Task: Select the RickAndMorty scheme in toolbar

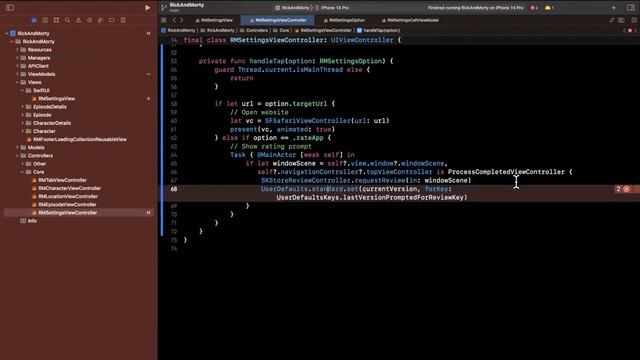Action: click(x=293, y=8)
